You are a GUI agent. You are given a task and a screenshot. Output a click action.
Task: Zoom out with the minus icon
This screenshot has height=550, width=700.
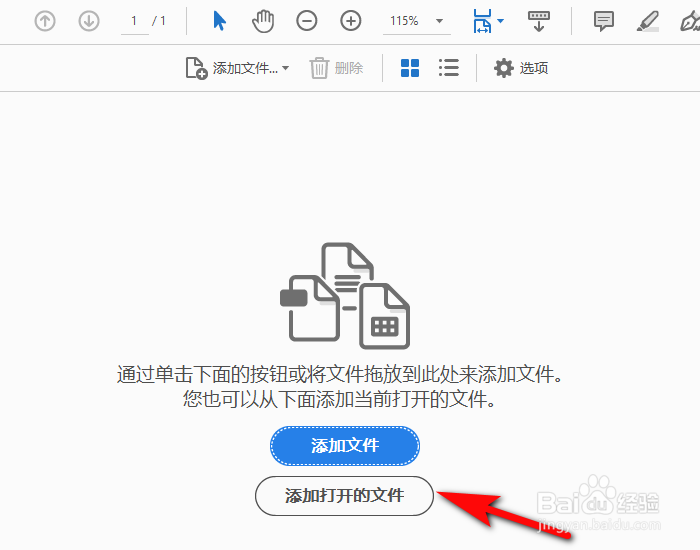click(x=307, y=21)
